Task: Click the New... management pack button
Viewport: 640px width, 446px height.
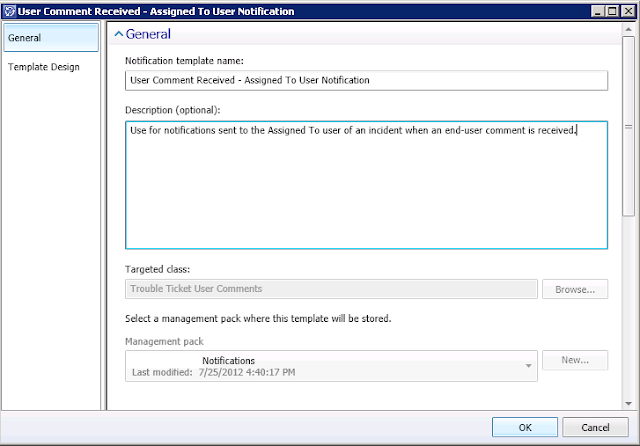Action: 575,360
